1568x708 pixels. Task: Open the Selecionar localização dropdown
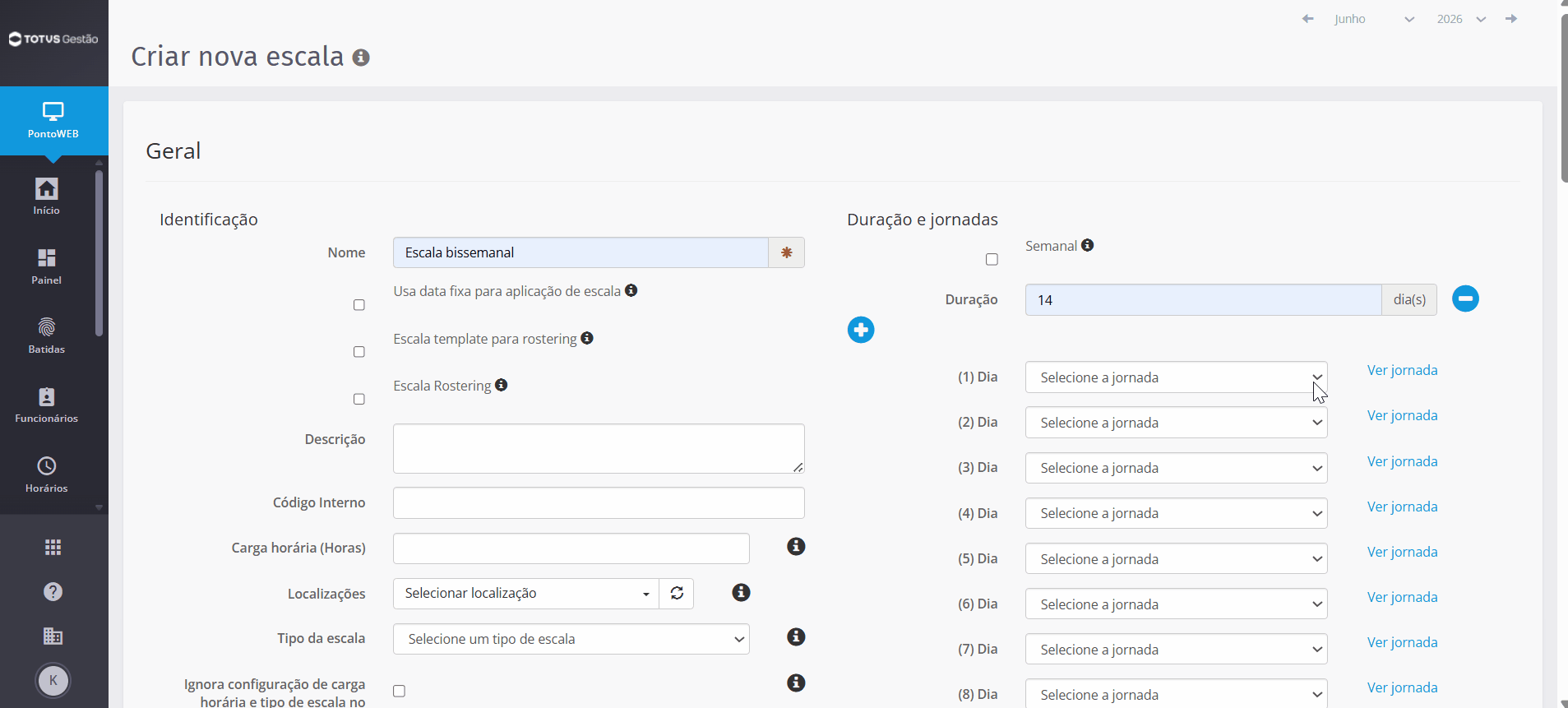tap(526, 594)
